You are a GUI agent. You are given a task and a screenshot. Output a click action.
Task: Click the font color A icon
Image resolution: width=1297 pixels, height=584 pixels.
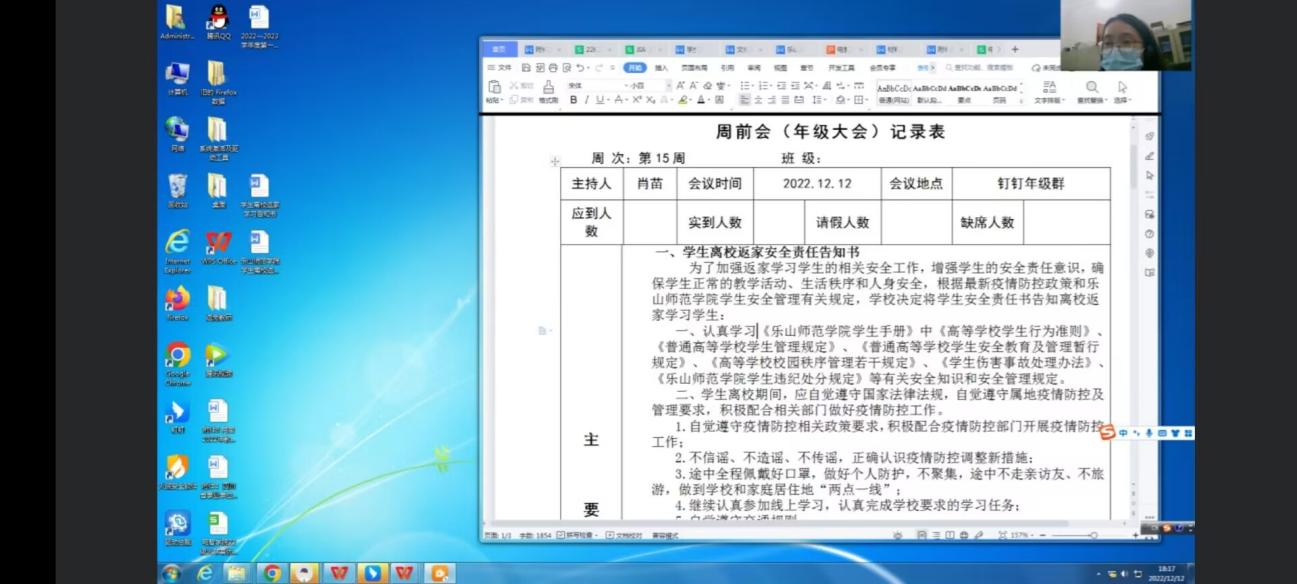point(703,100)
